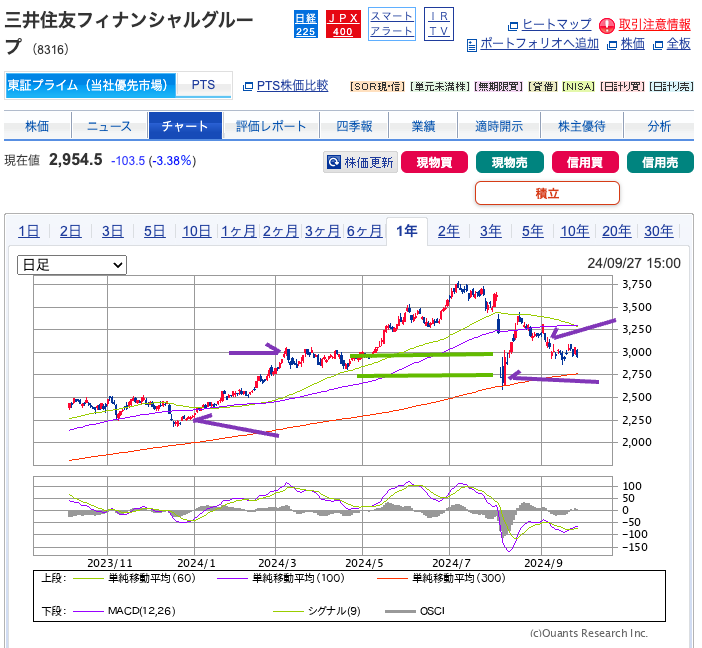
Task: Select the 1年 period tab
Action: (x=407, y=231)
